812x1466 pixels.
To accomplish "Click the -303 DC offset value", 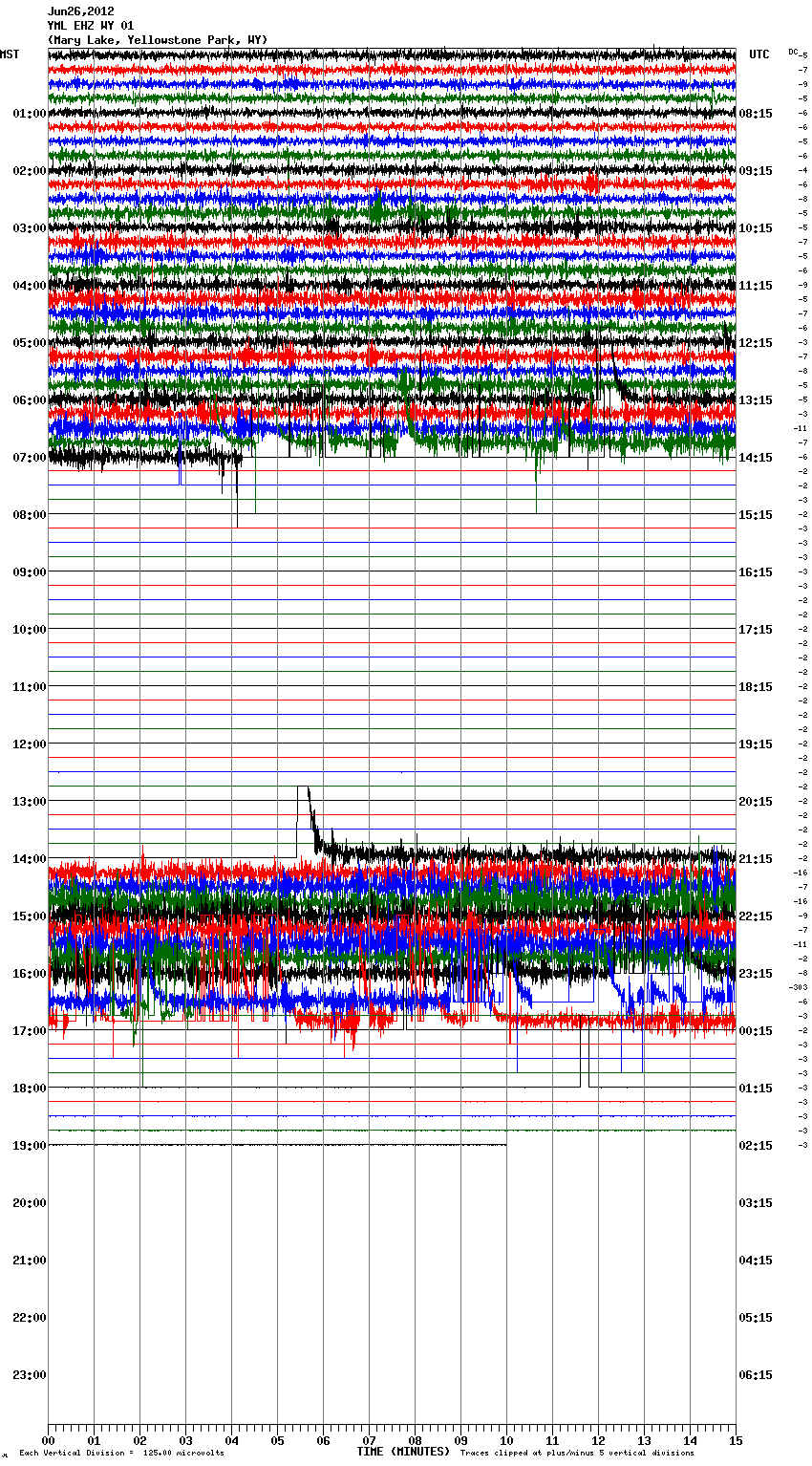I will tap(799, 987).
